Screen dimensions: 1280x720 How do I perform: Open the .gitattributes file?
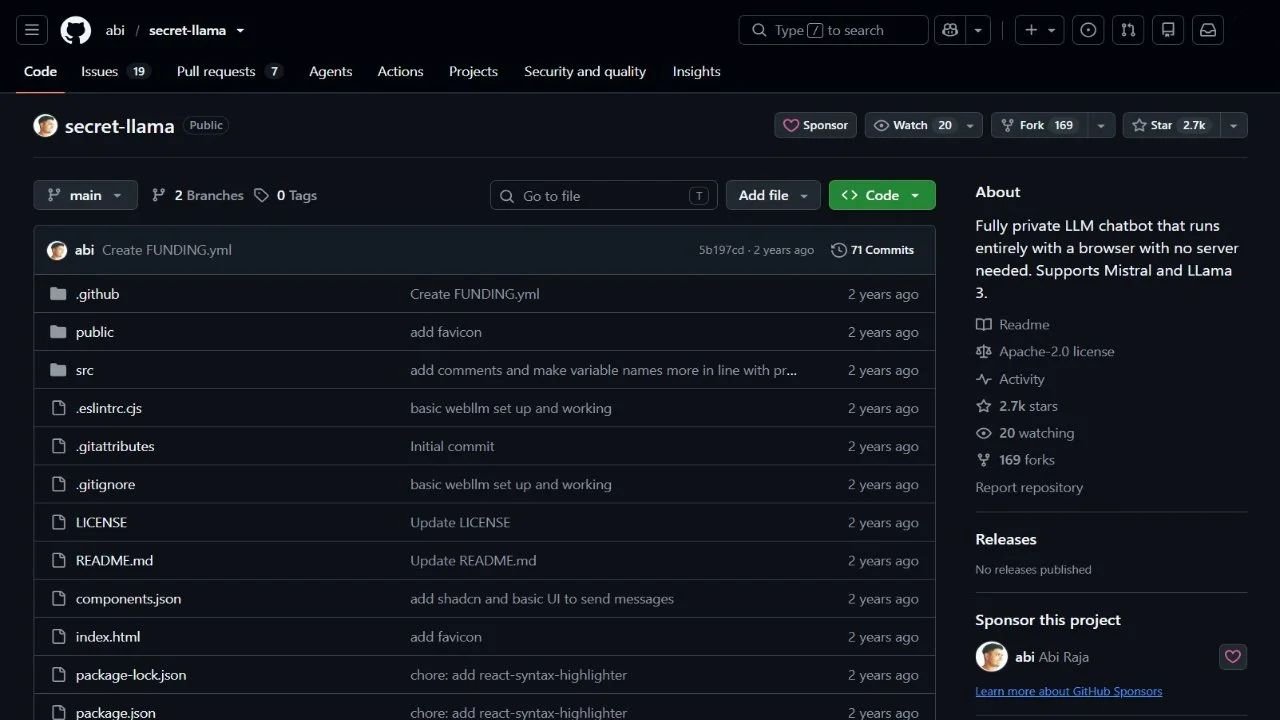pos(115,446)
